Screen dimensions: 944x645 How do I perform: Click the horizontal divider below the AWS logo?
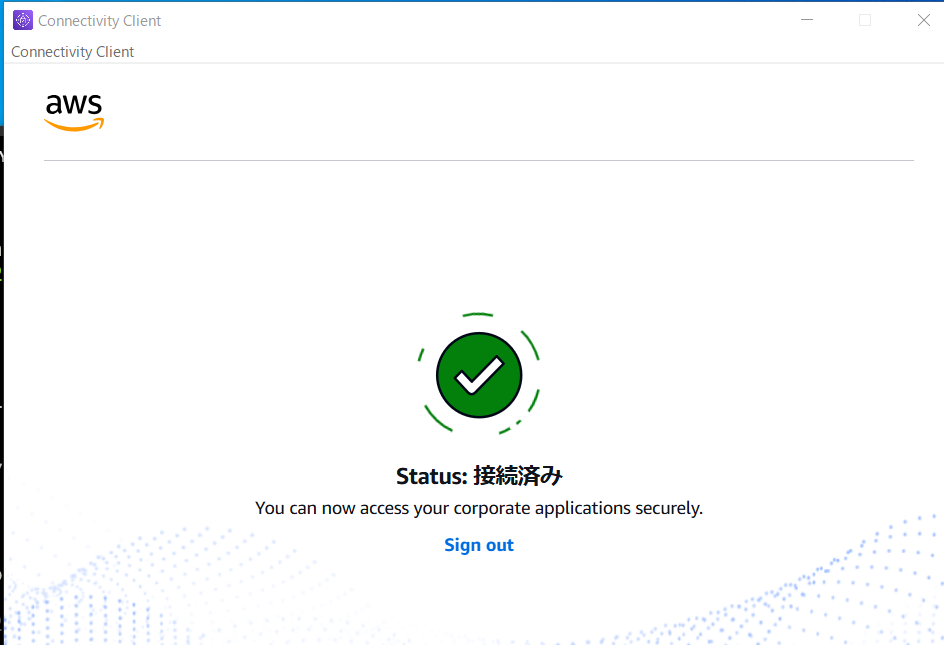(478, 158)
